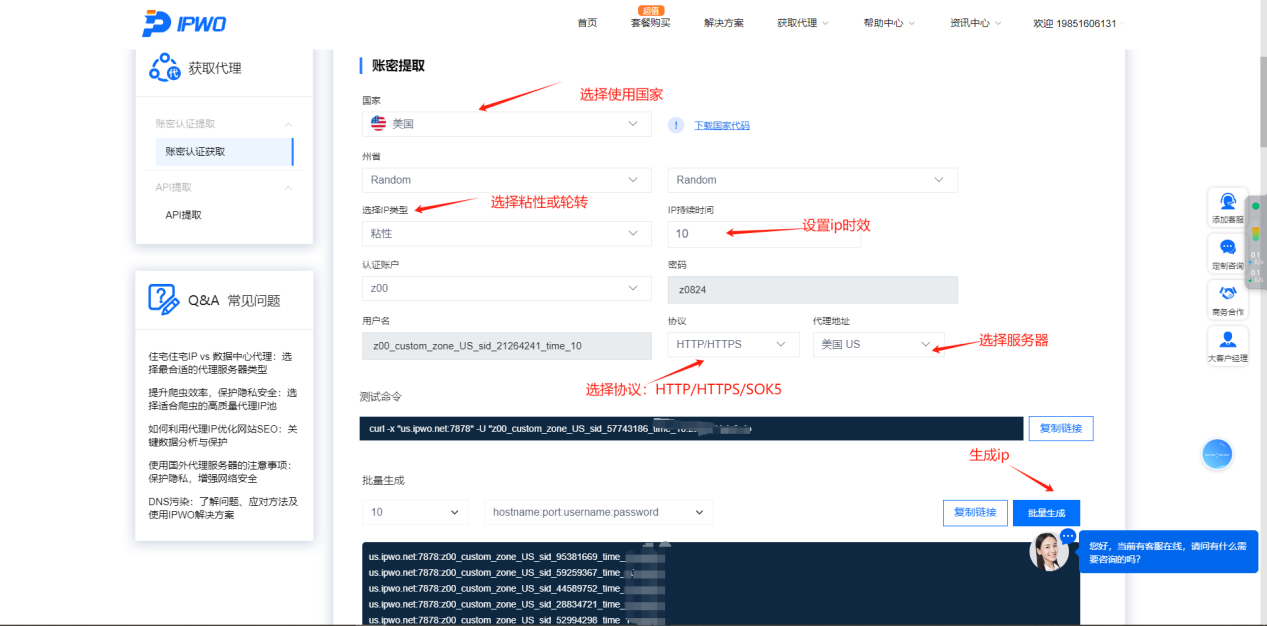This screenshot has height=626, width=1267.
Task: Open the 代理地址 dropdown showing 美国 US
Action: (x=877, y=344)
